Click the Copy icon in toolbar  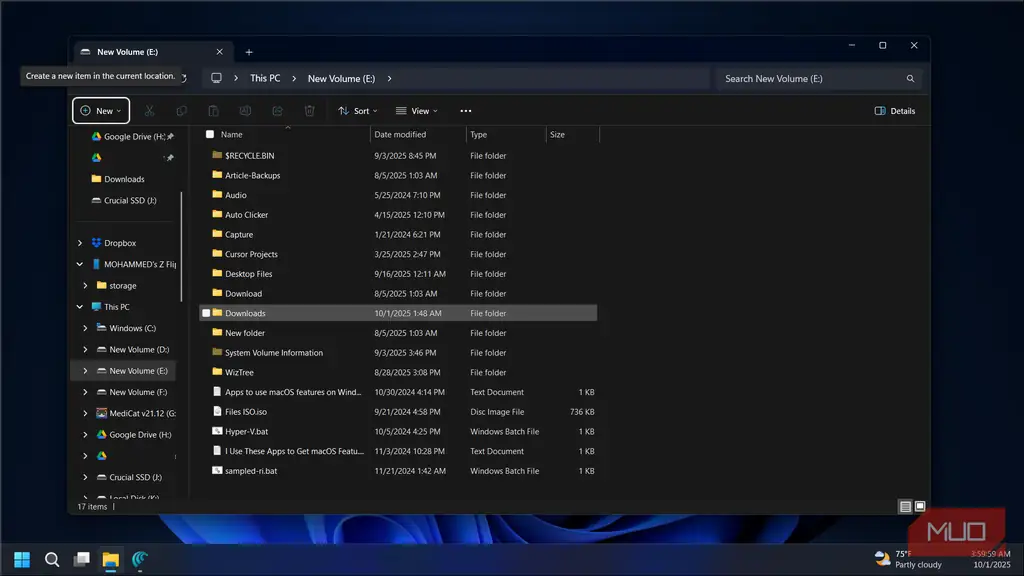point(182,111)
